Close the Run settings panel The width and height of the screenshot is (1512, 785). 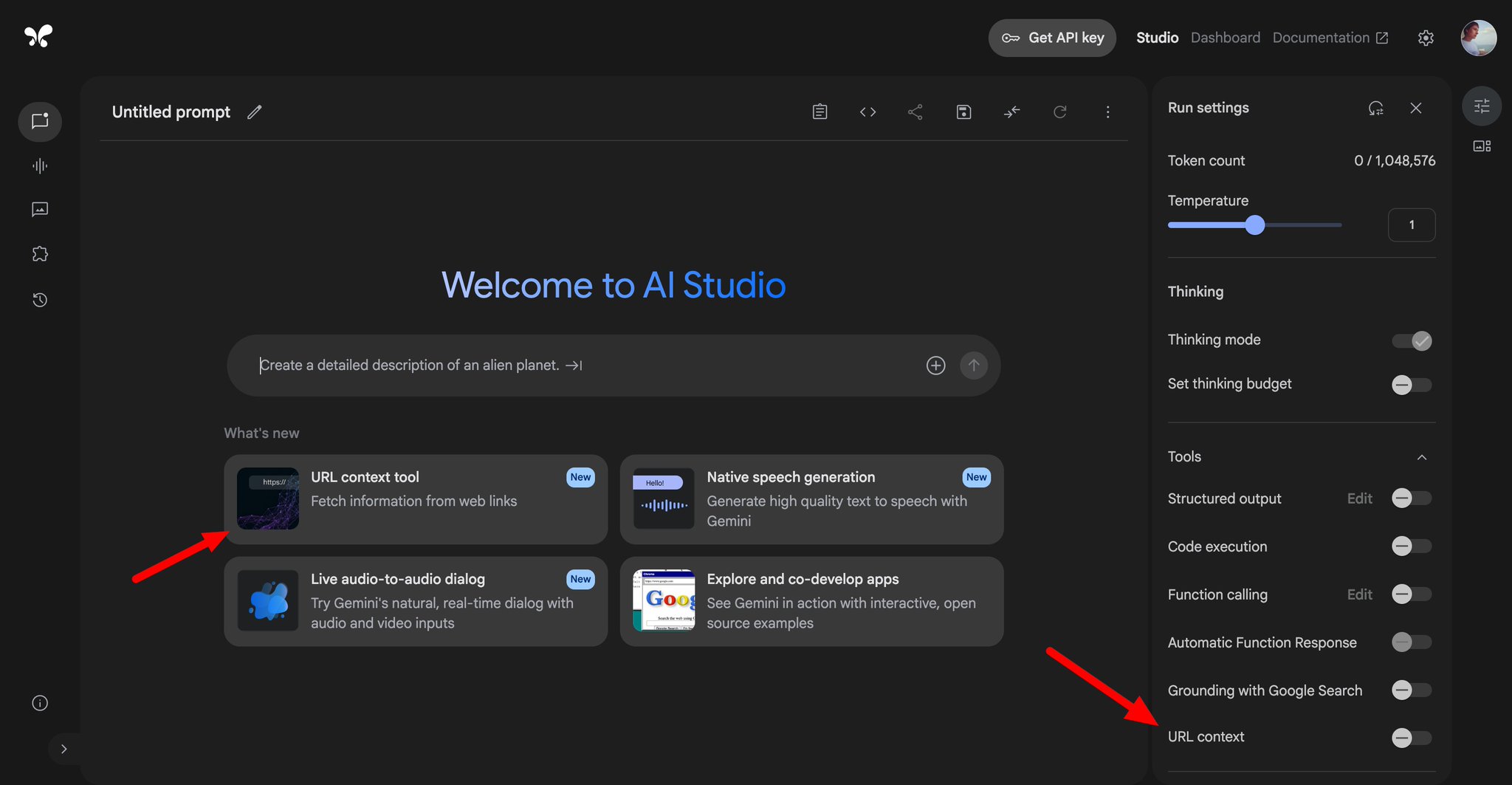tap(1416, 108)
